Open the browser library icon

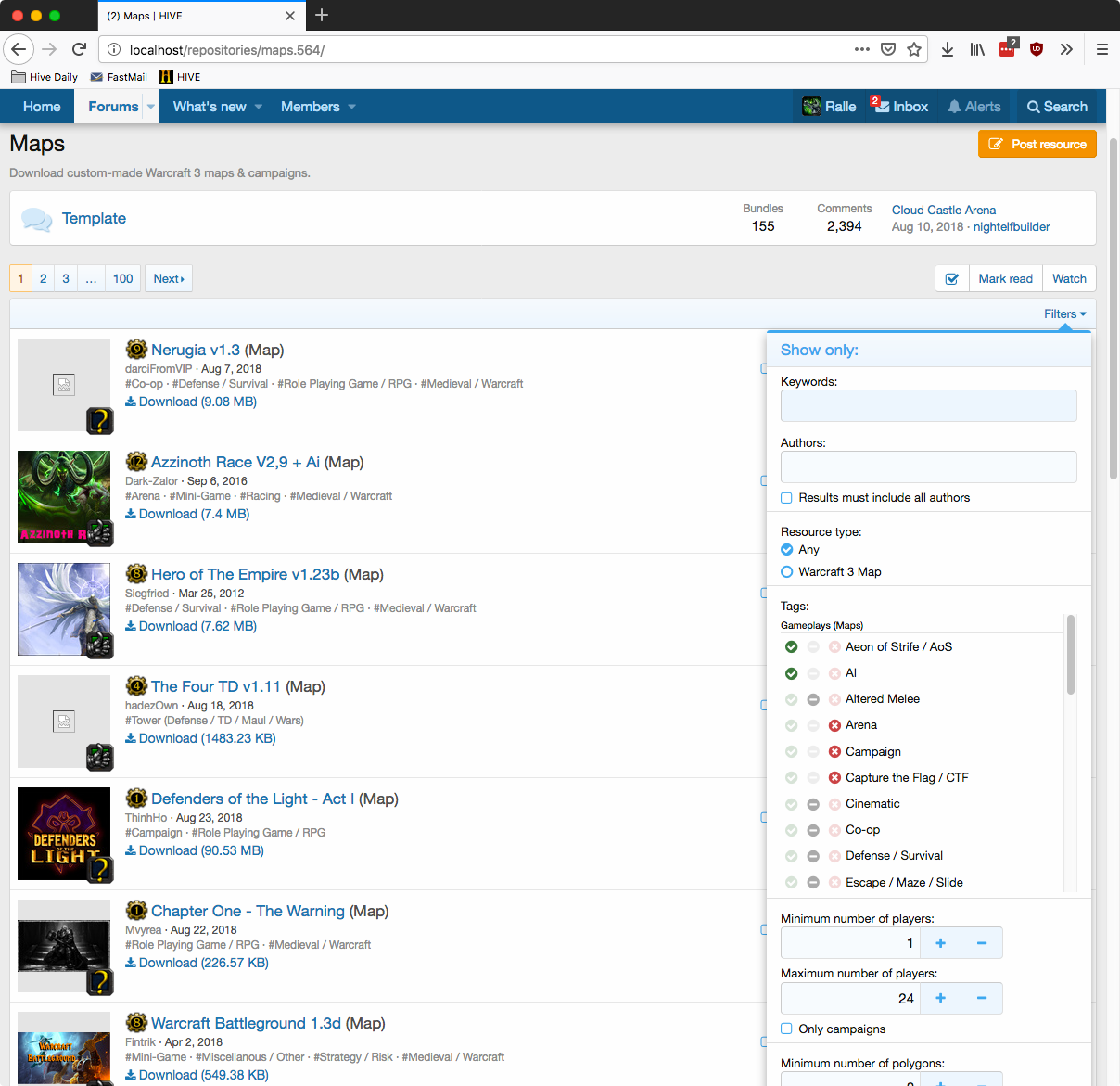click(x=977, y=49)
